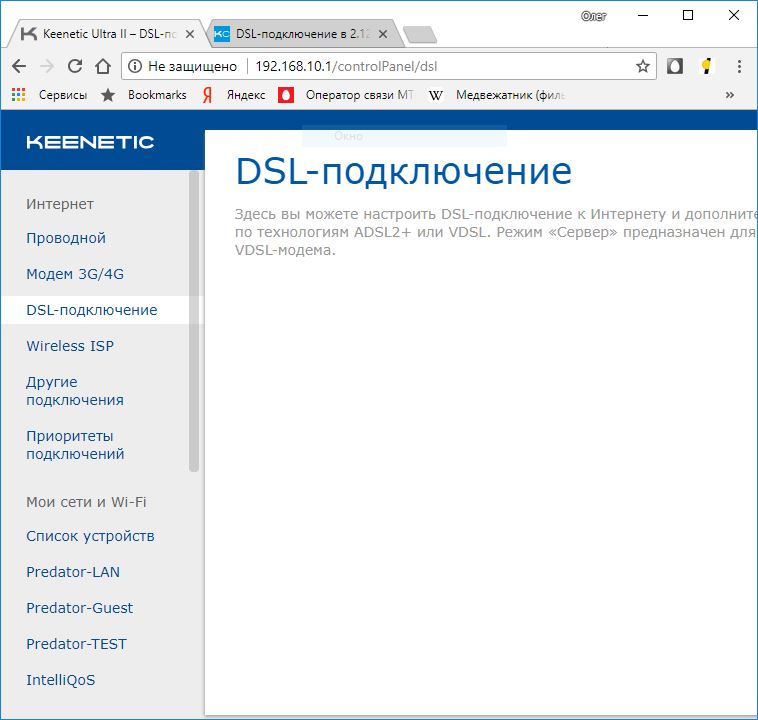The image size is (758, 720).
Task: Click the sidebar vertical scrollbar
Action: [194, 321]
